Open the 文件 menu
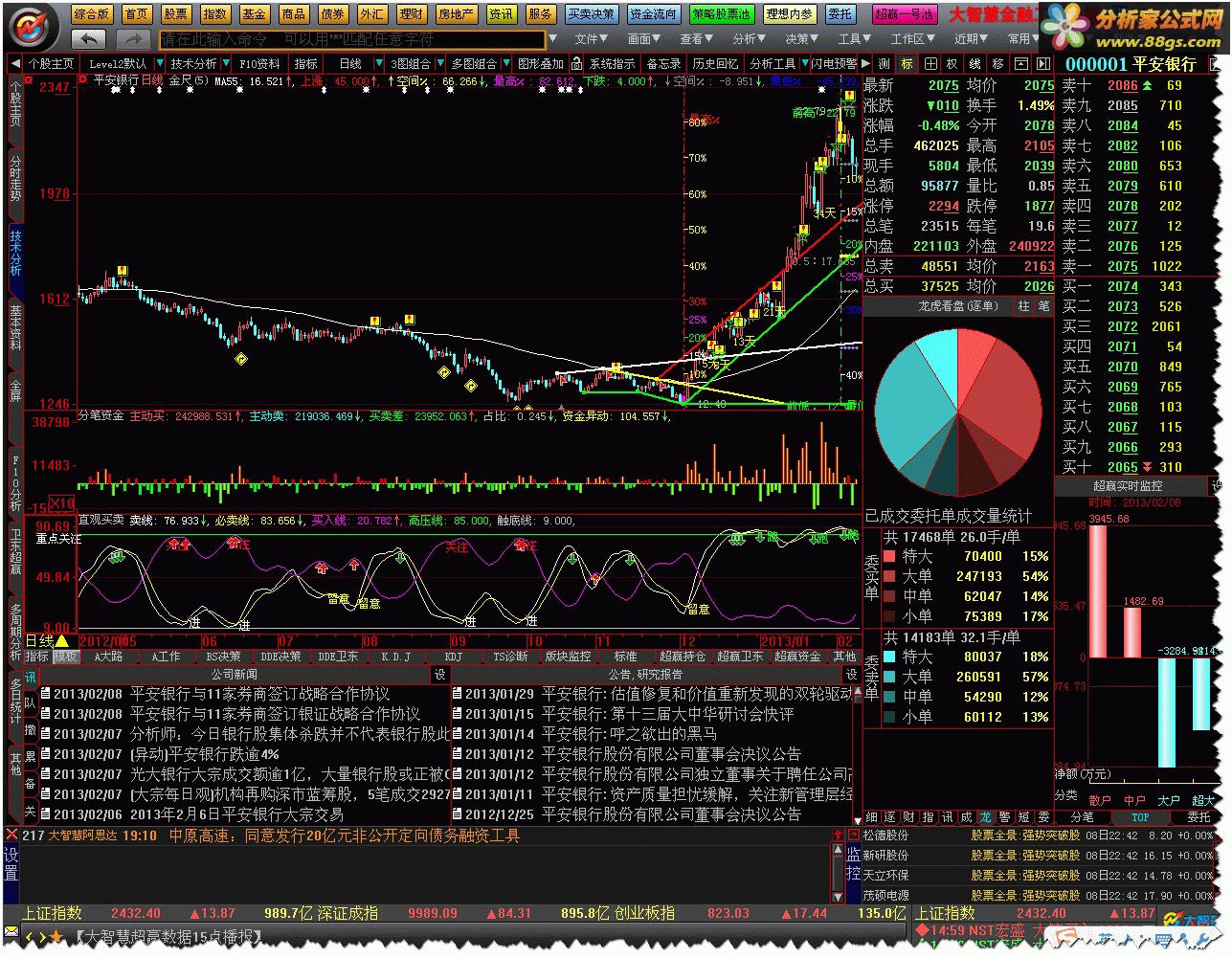This screenshot has width=1232, height=958. point(592,39)
